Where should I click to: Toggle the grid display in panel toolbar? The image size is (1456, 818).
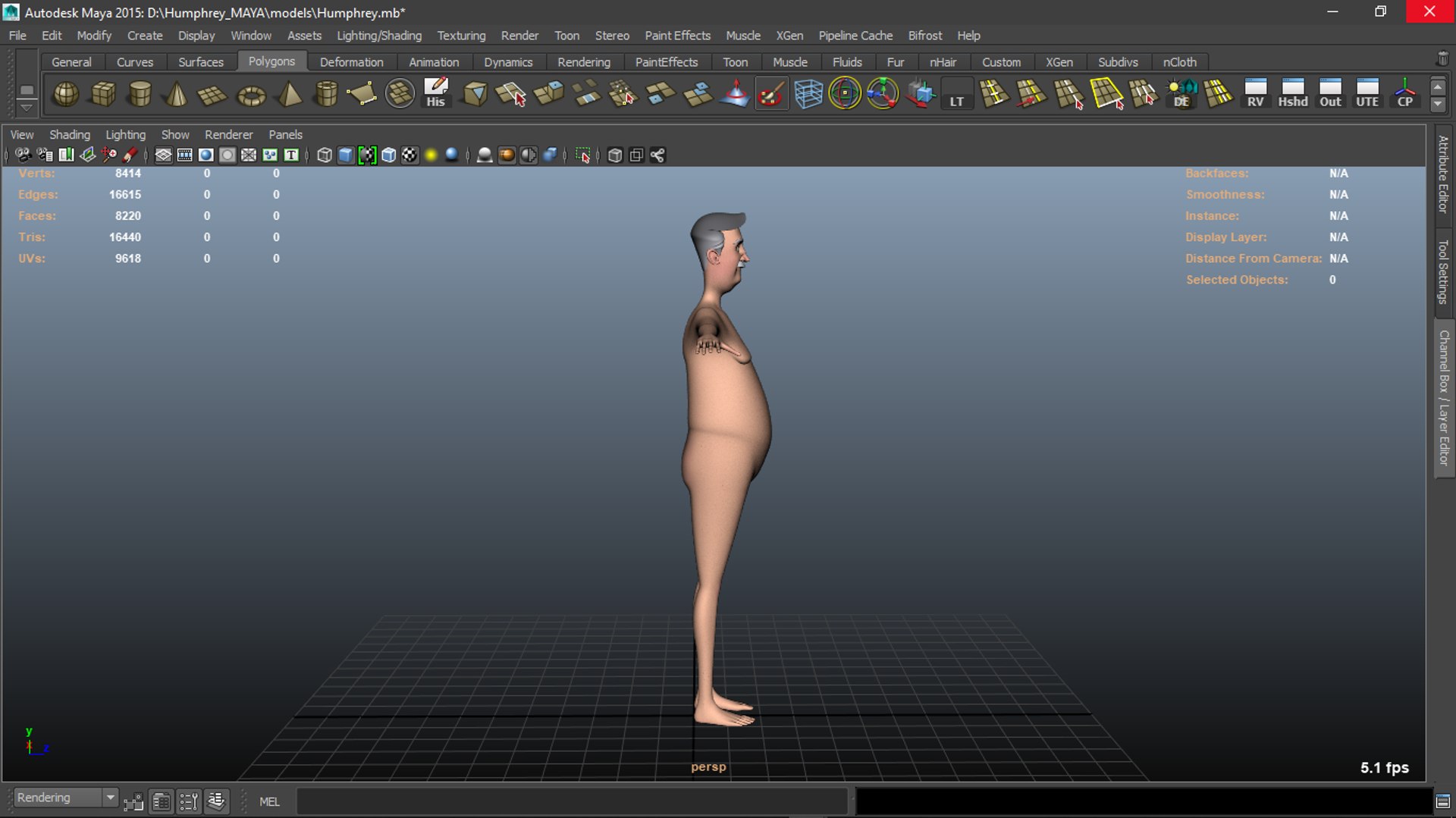[x=163, y=155]
